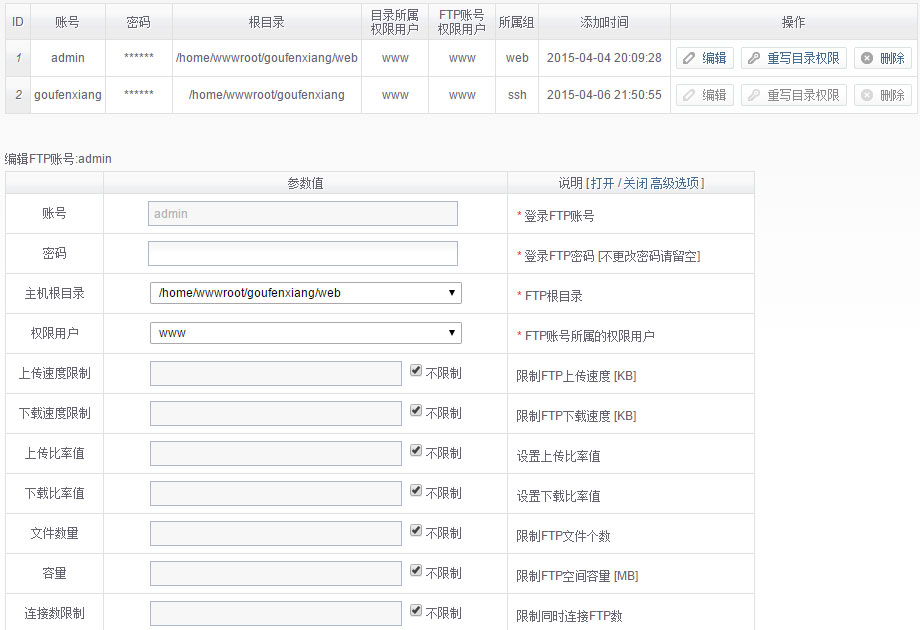
Task: Toggle 不限制 checkbox for 下载比率值
Action: click(x=416, y=491)
